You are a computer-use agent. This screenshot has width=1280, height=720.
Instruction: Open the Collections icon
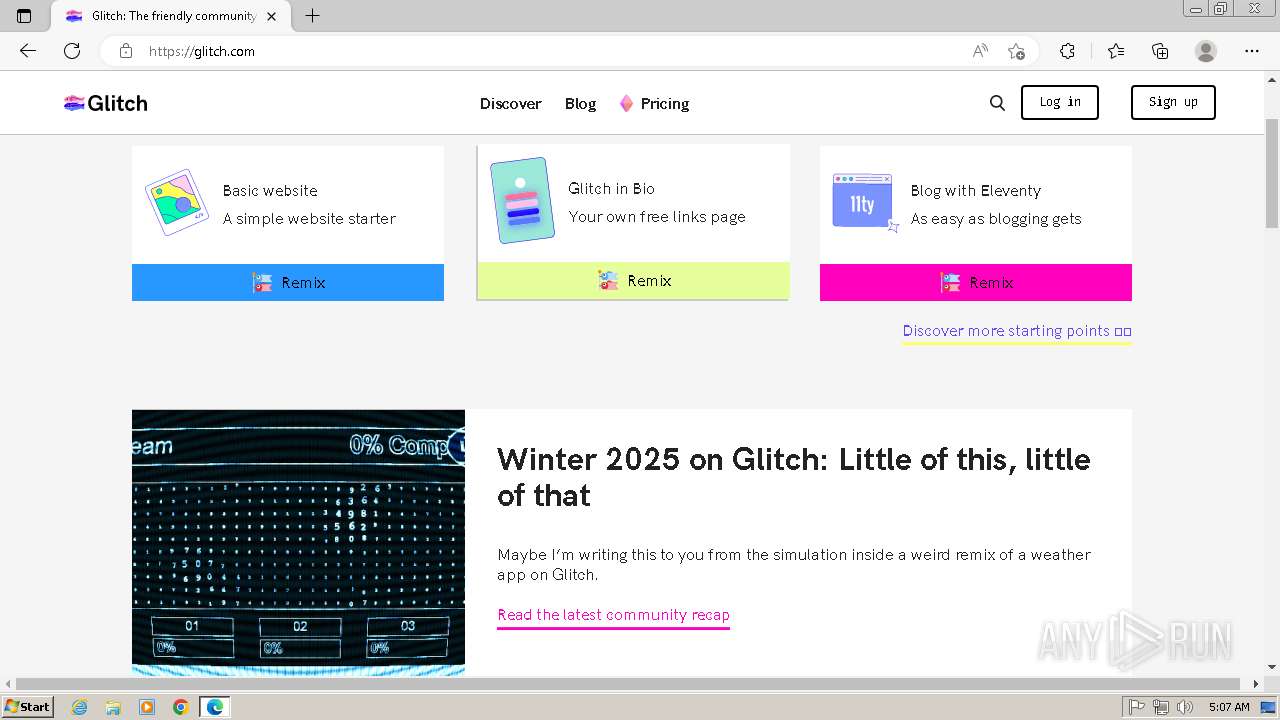click(1160, 51)
